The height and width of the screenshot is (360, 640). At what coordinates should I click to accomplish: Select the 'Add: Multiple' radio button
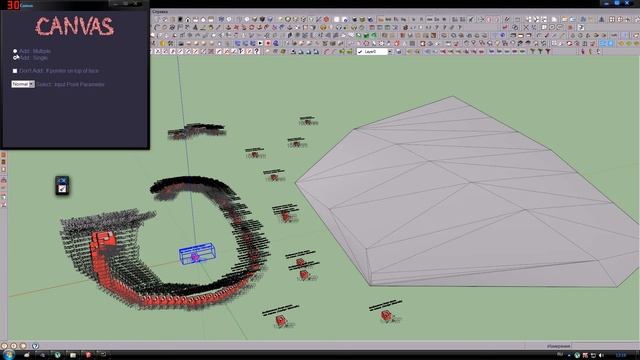[15, 51]
